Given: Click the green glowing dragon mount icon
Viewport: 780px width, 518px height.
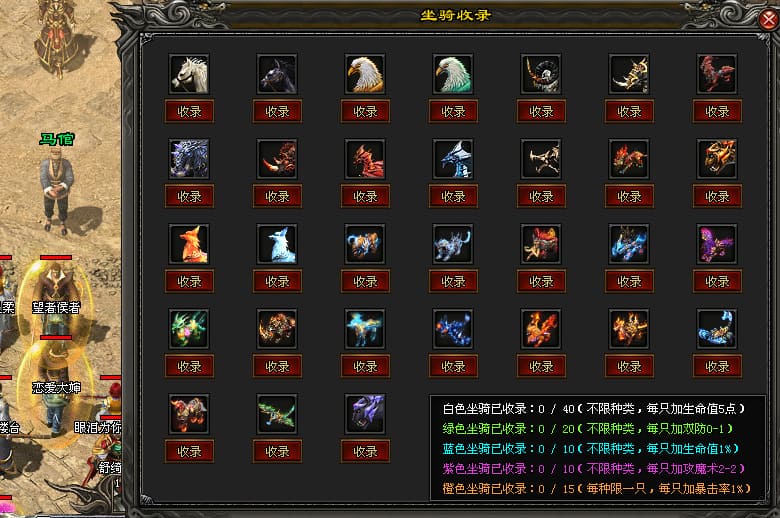Looking at the screenshot, I should pyautogui.click(x=189, y=329).
